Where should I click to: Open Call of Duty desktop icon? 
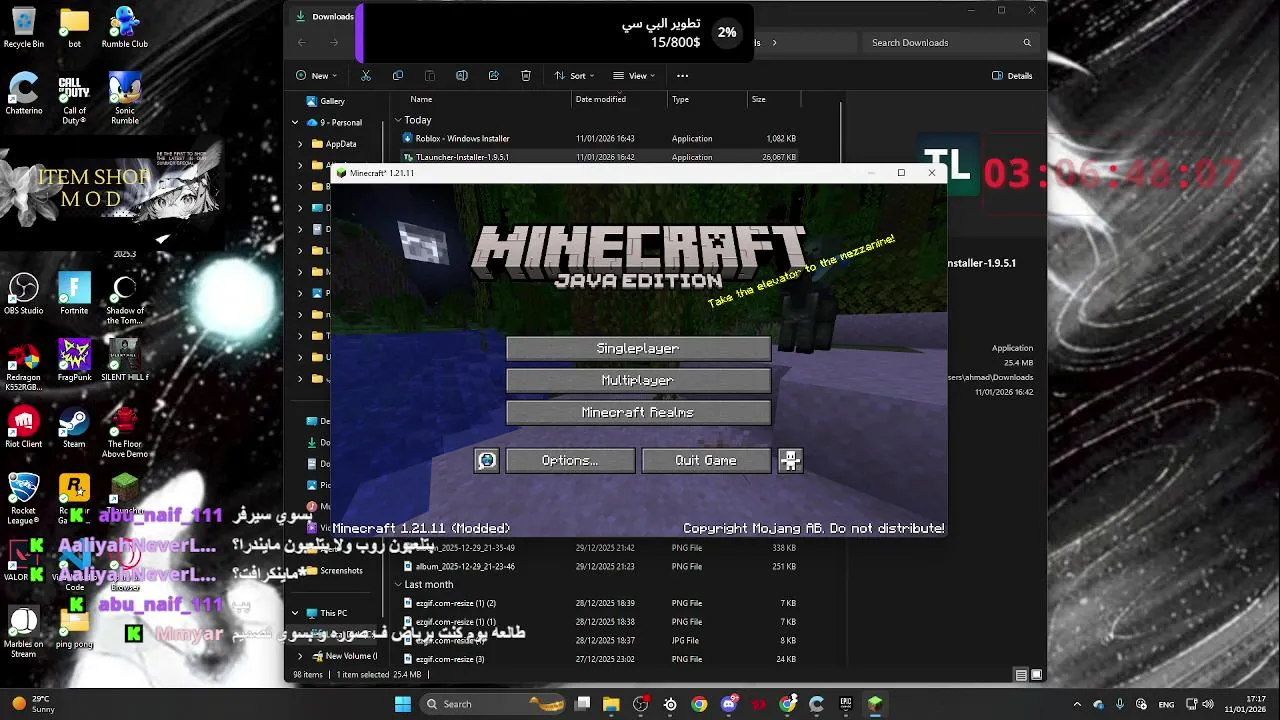[73, 99]
